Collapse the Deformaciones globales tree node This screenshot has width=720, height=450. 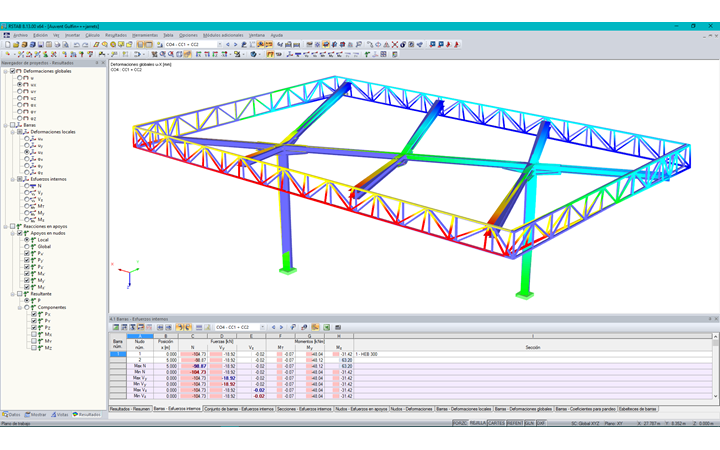(x=6, y=71)
